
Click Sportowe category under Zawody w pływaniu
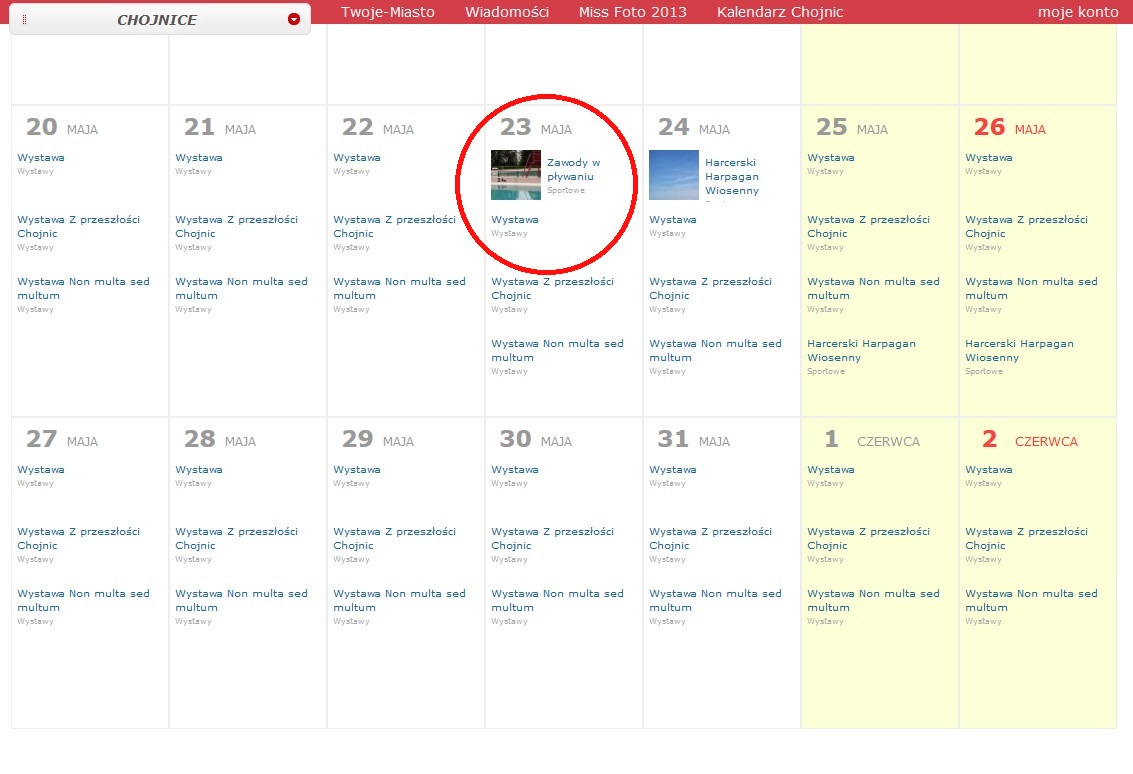pyautogui.click(x=566, y=191)
